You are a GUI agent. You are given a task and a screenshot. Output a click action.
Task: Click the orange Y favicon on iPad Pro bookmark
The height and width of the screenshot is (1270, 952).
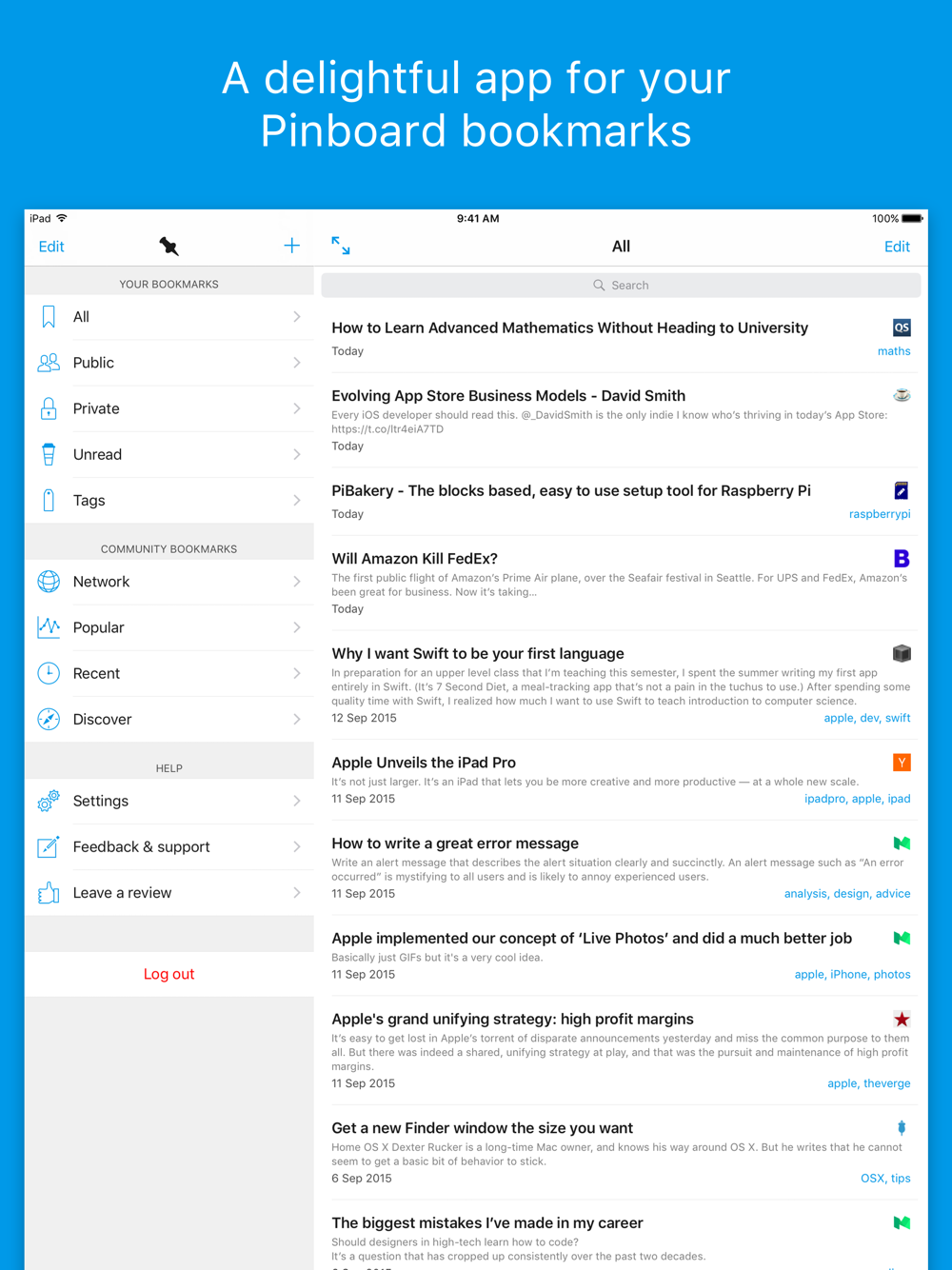pos(902,763)
